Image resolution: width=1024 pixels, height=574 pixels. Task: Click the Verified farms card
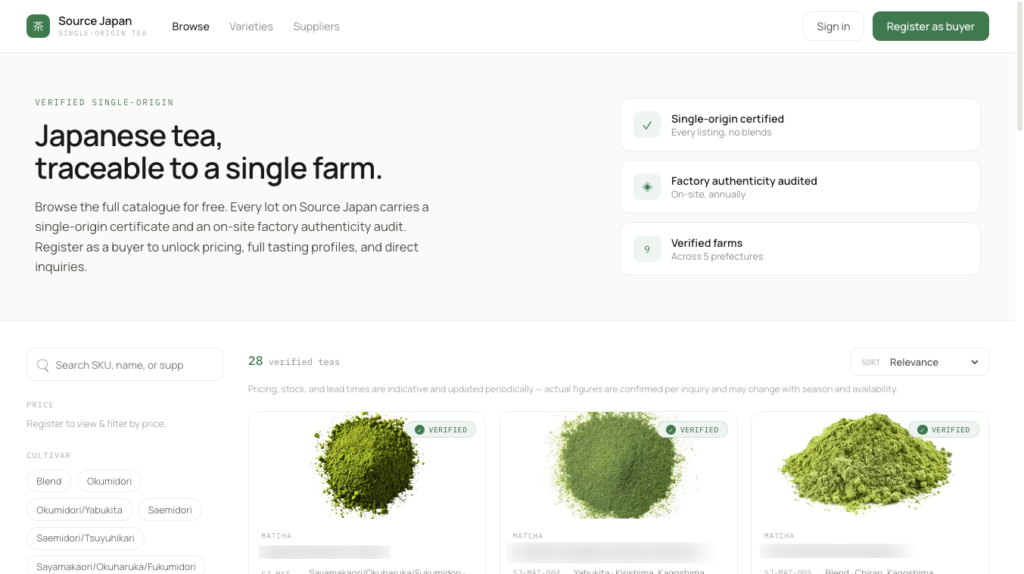pyautogui.click(x=800, y=249)
